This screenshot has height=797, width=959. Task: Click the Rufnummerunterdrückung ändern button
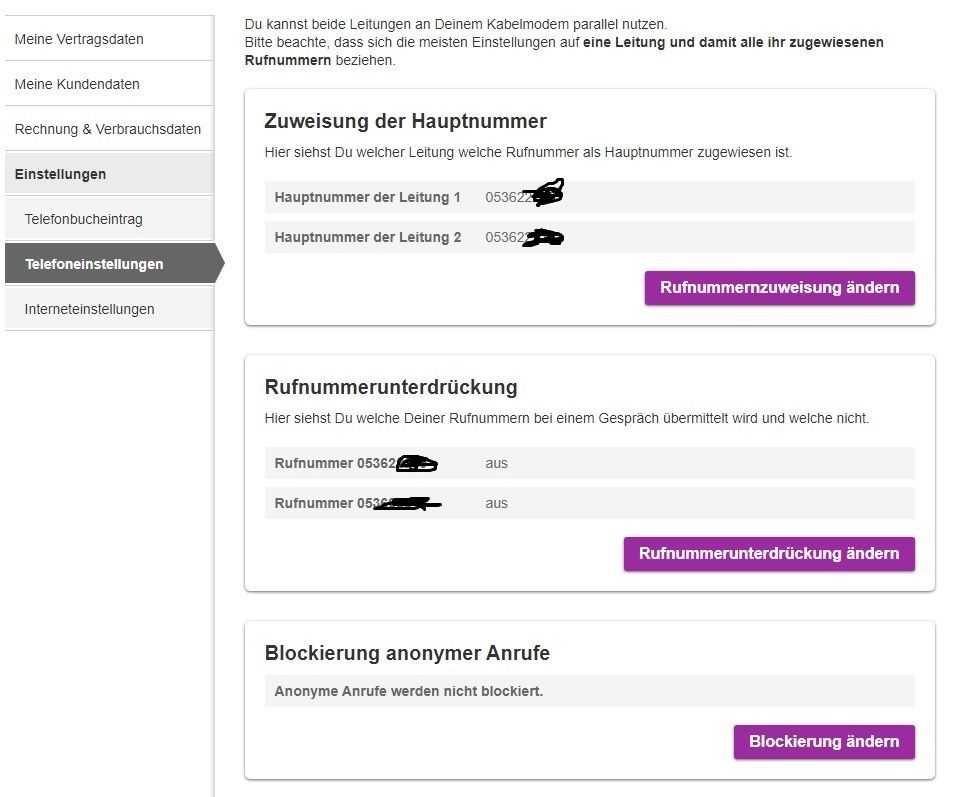768,553
